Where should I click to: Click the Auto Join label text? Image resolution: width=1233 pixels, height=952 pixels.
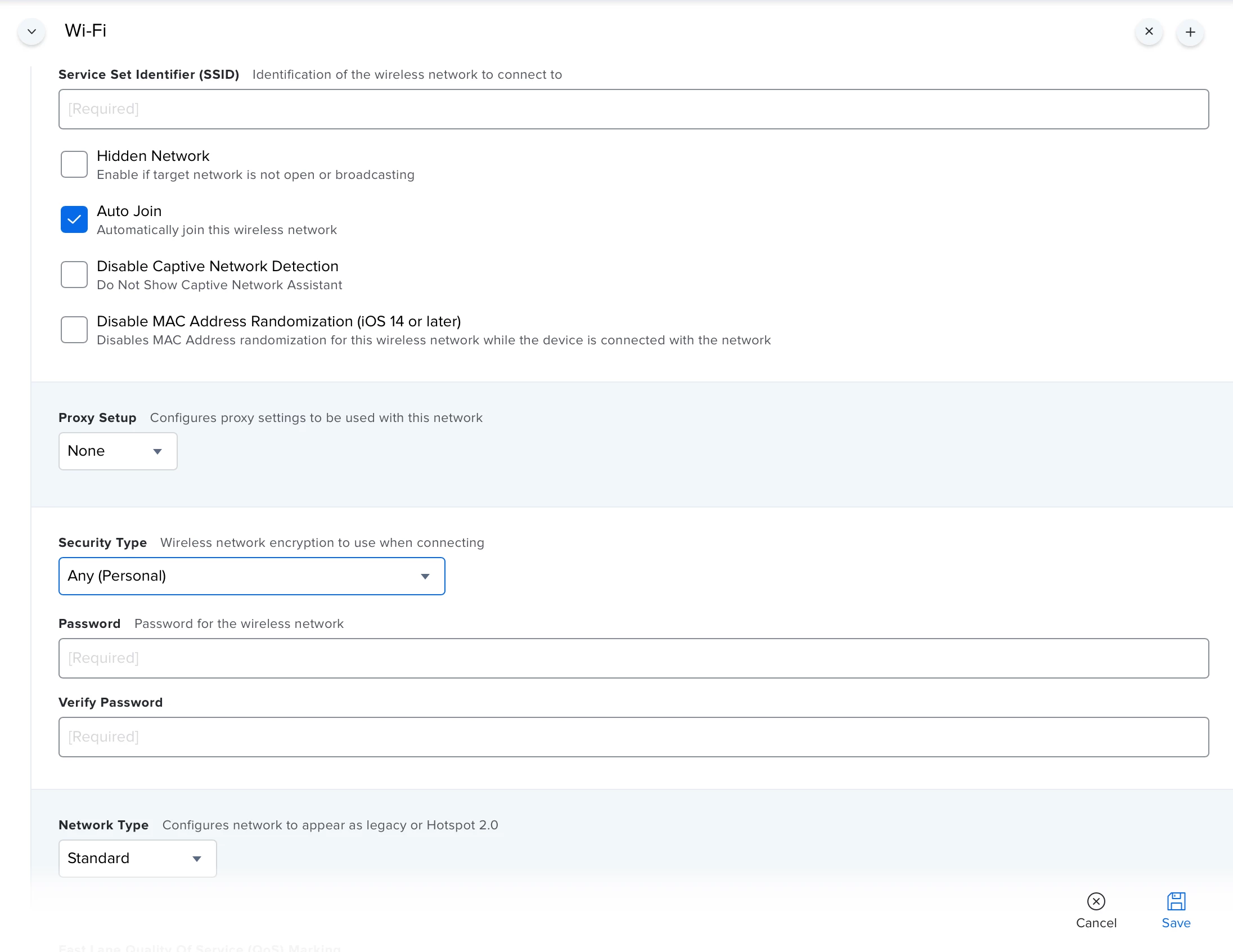point(129,211)
